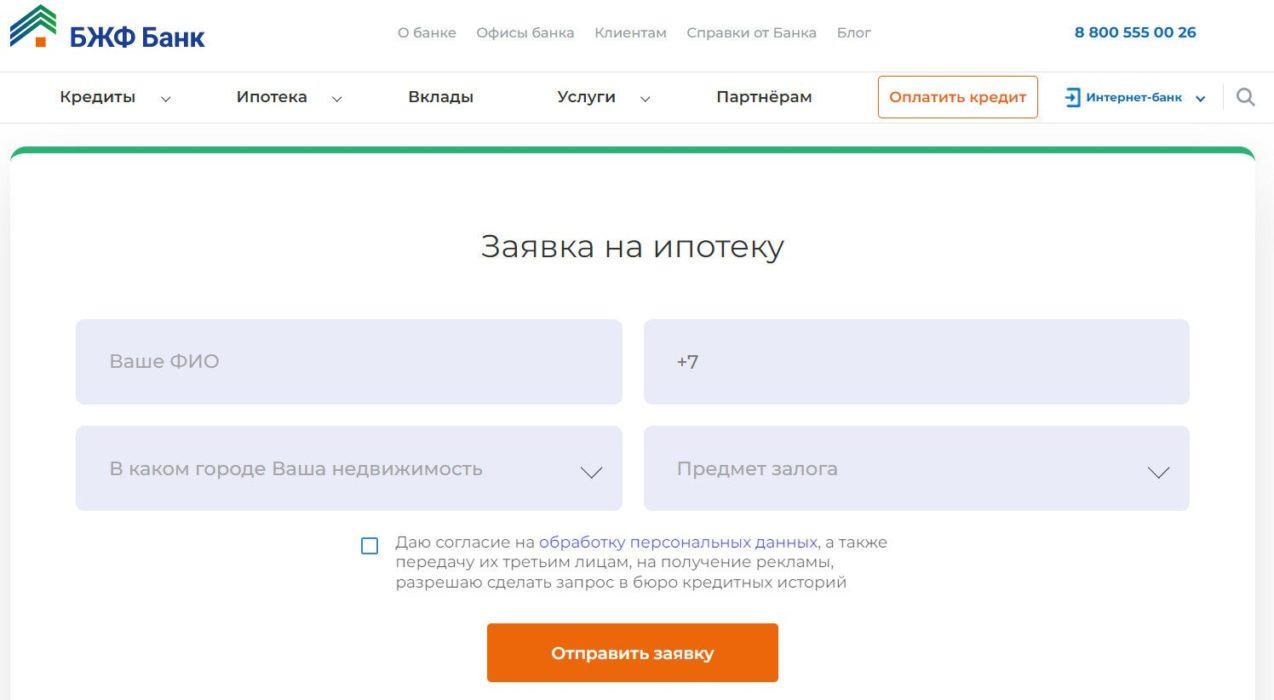Click the Предмет залога dropdown arrow
The height and width of the screenshot is (700, 1274).
point(1158,469)
